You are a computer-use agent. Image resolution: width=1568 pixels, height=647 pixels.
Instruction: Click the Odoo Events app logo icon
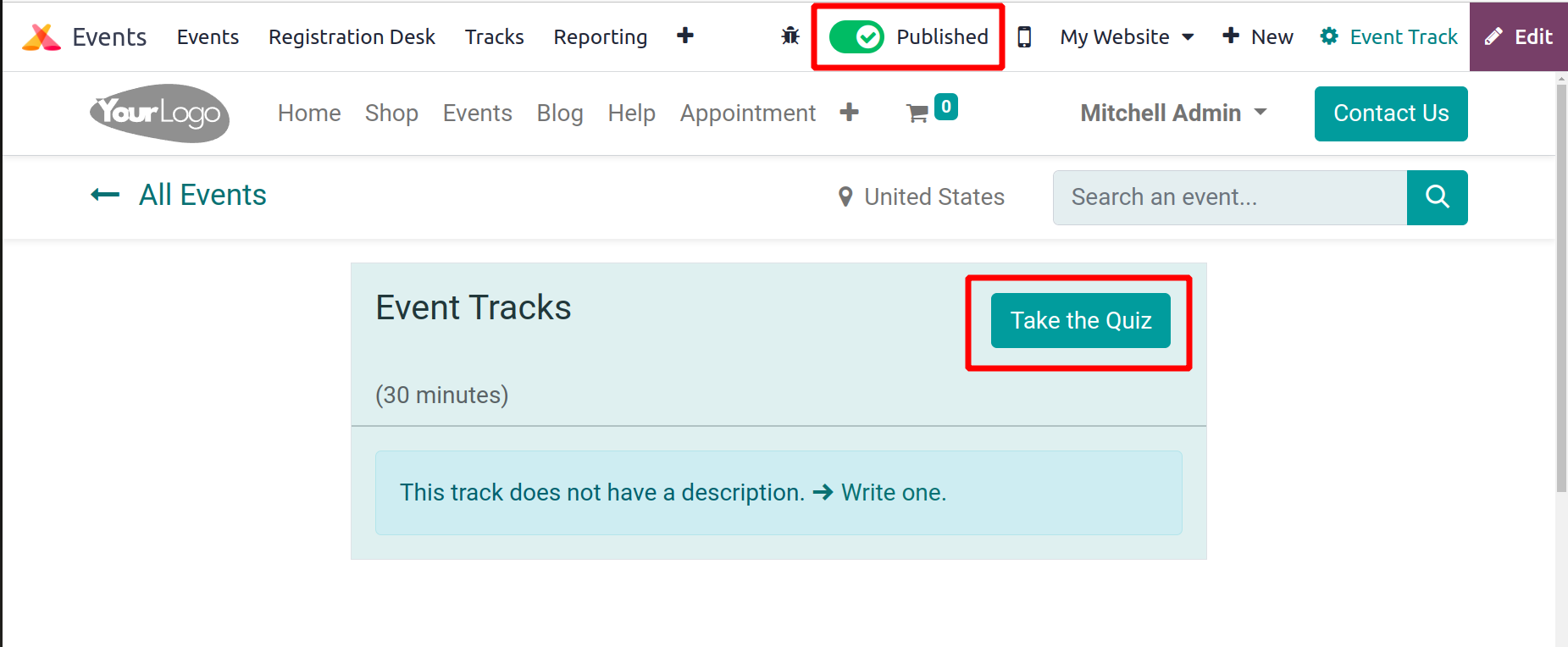(41, 37)
